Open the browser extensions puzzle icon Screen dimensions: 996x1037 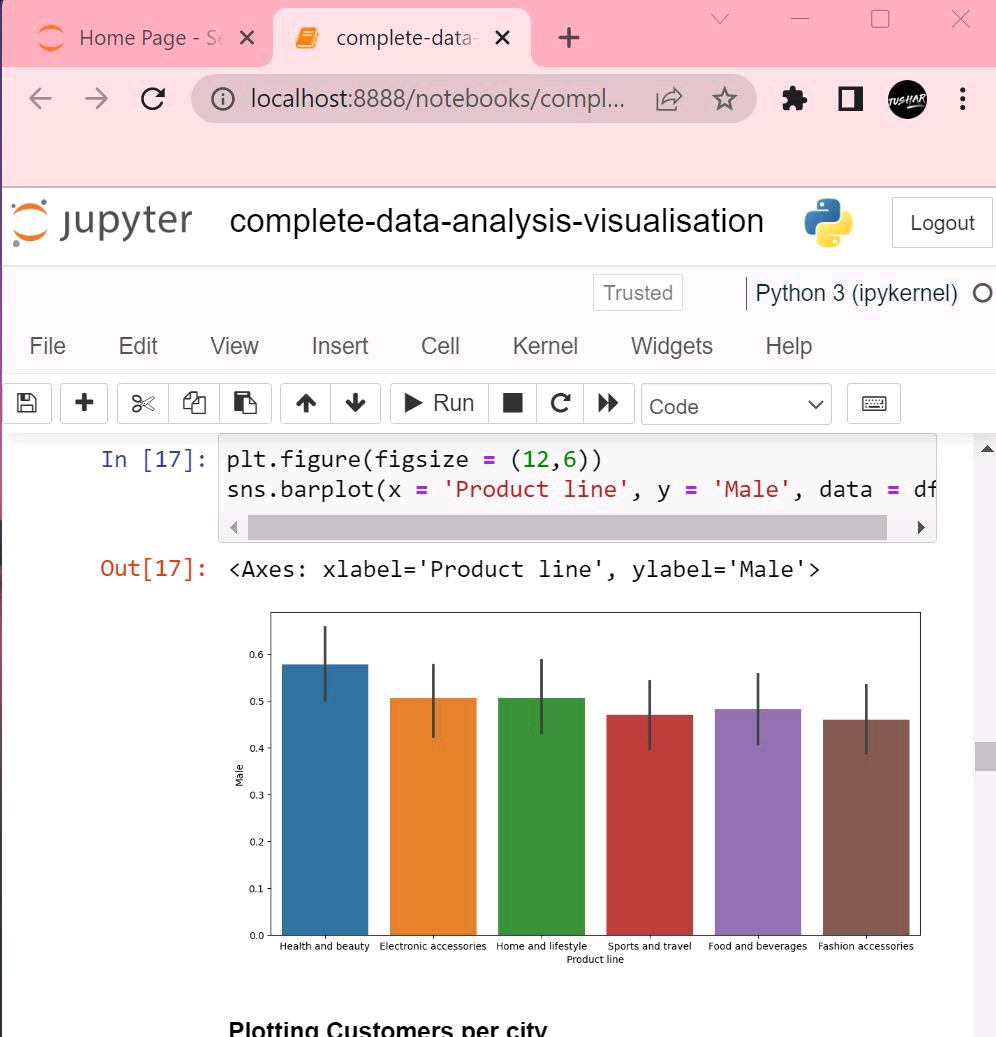point(794,99)
